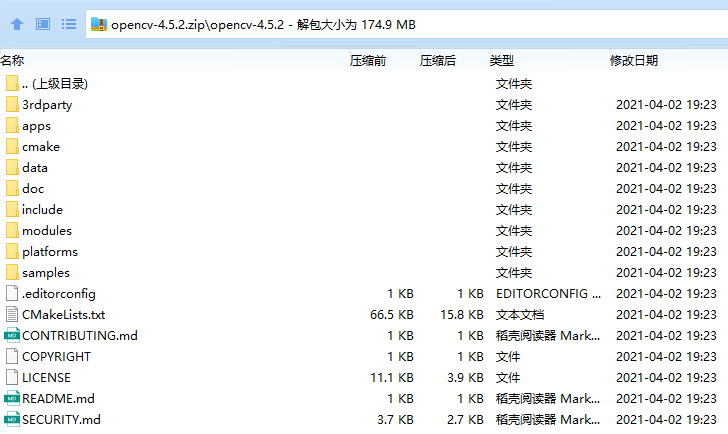
Task: Click the 'cmake' folder name
Action: [x=41, y=147]
